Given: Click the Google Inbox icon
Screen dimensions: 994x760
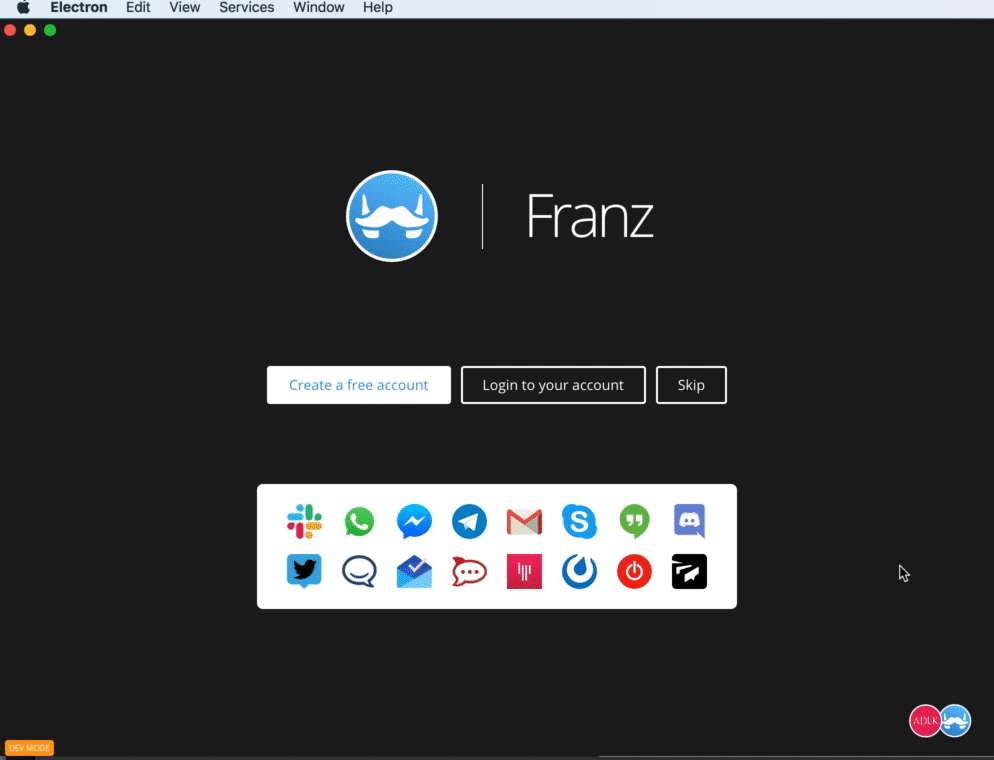Looking at the screenshot, I should tap(415, 571).
